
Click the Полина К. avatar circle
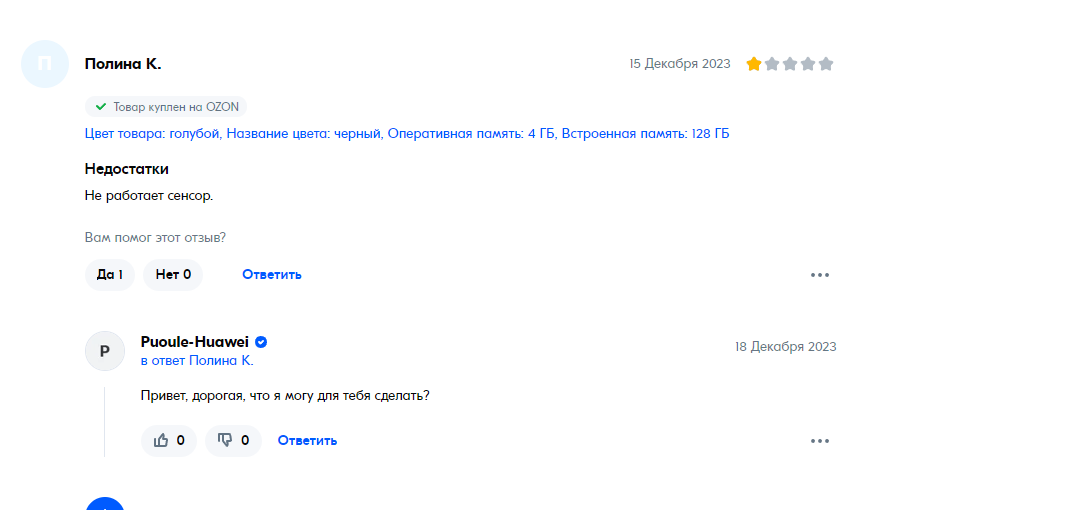coord(45,64)
